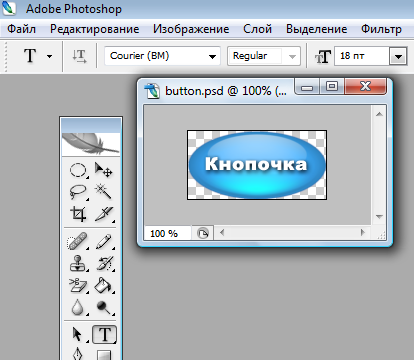This screenshot has height=360, width=414.
Task: Select the Move tool
Action: (x=103, y=170)
